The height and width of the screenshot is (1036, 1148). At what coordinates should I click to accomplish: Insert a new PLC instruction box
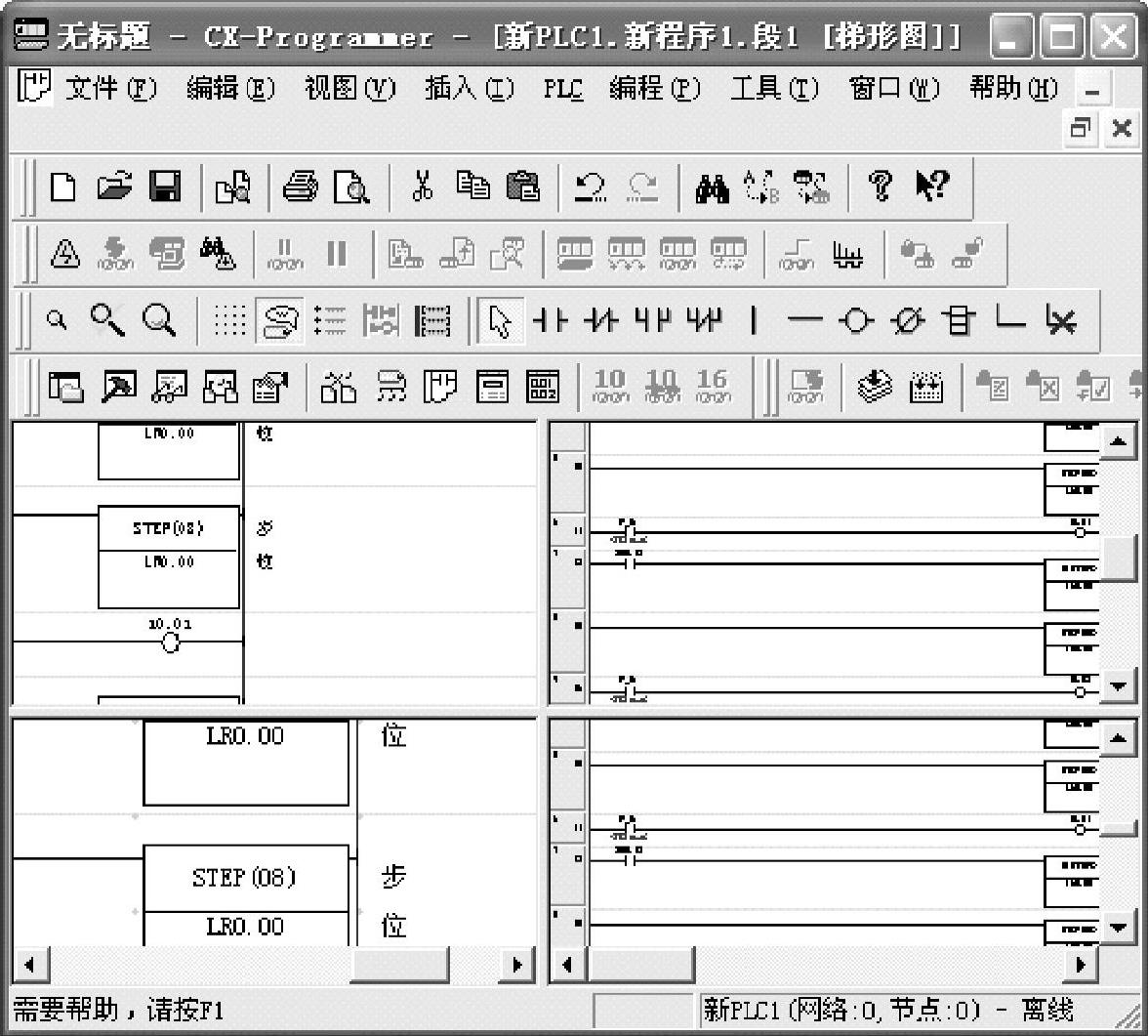[x=958, y=319]
